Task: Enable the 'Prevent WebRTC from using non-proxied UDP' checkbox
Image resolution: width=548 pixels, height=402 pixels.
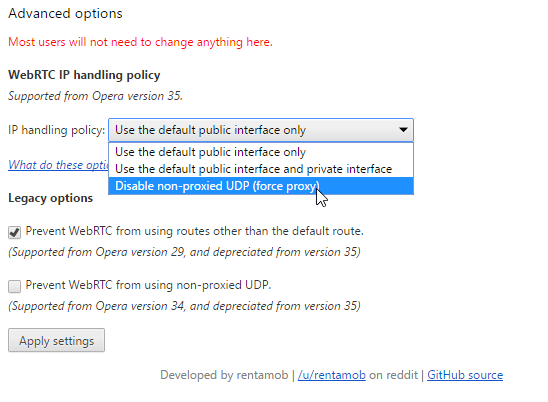Action: pyautogui.click(x=14, y=286)
